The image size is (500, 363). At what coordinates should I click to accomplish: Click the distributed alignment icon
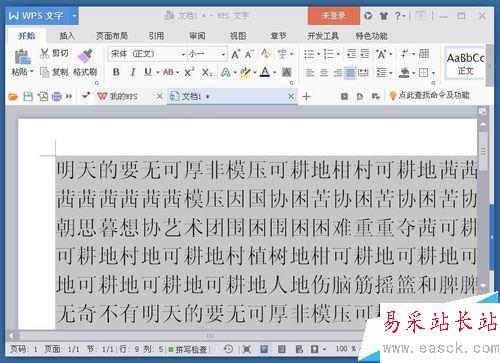[x=363, y=72]
